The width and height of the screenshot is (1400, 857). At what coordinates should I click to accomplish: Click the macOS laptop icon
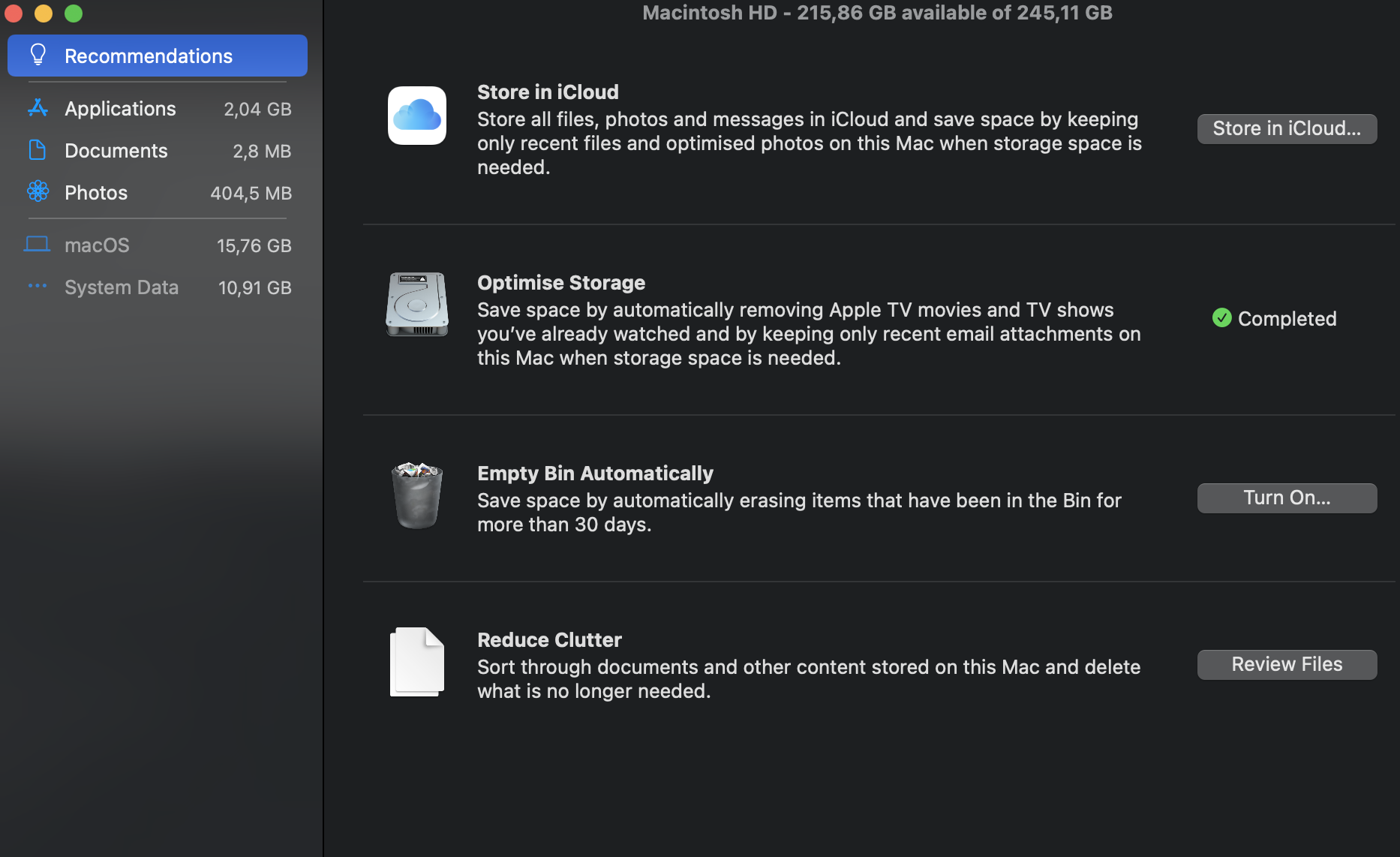pyautogui.click(x=38, y=244)
